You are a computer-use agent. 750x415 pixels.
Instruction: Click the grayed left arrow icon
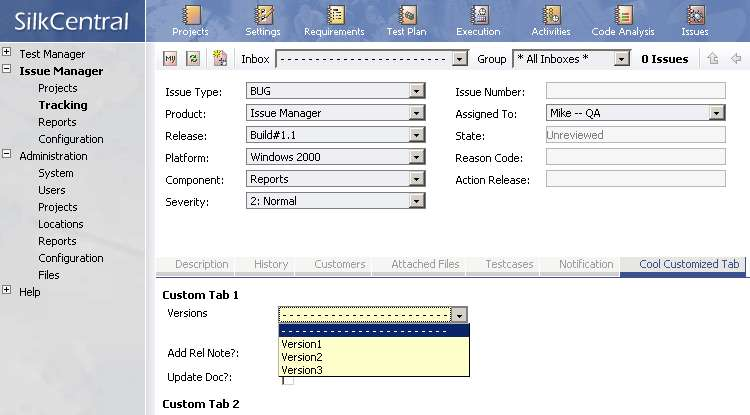point(736,59)
